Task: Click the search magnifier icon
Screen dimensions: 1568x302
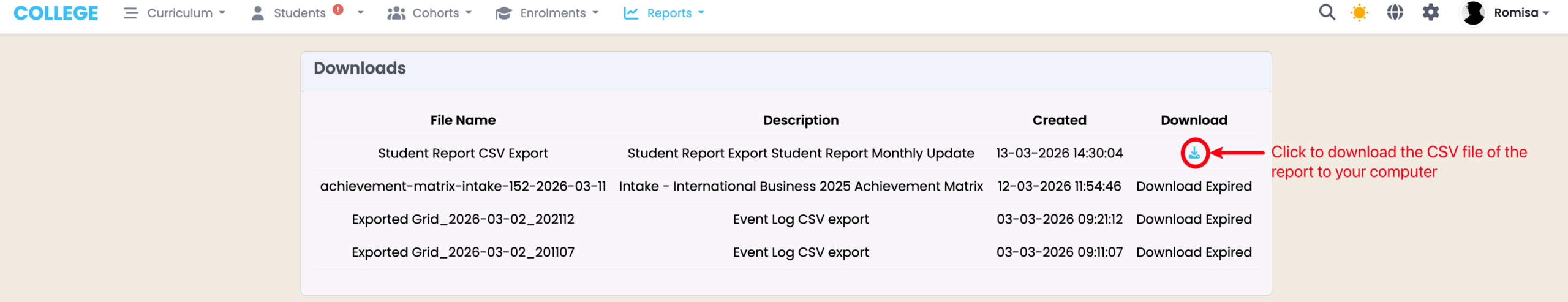Action: point(1327,12)
